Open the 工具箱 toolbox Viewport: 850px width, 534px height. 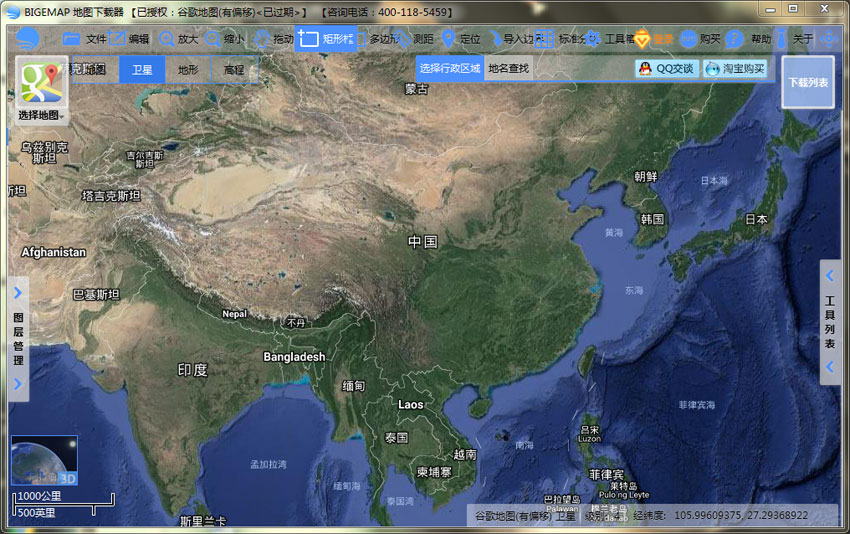pos(609,39)
